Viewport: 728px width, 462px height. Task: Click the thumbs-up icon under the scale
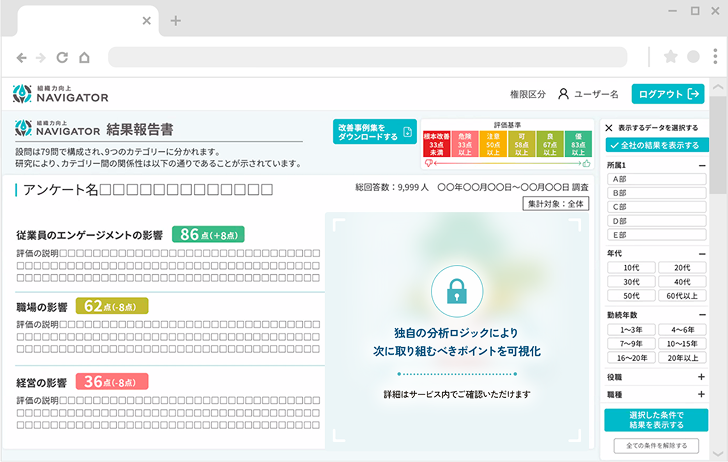586,163
